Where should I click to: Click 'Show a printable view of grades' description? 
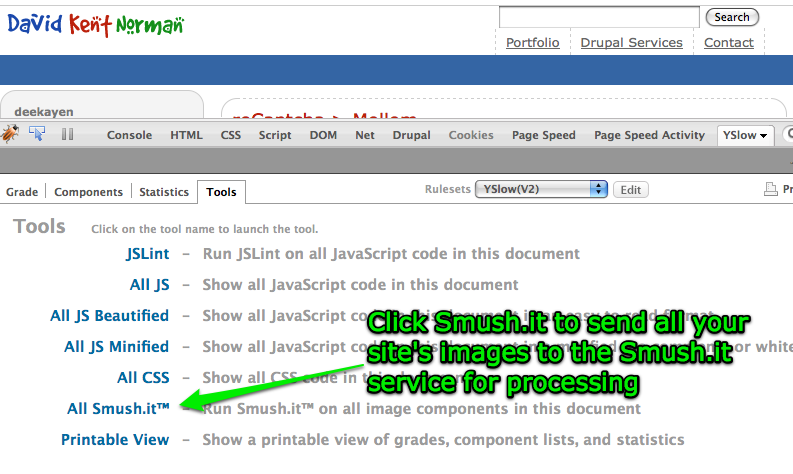(x=444, y=440)
